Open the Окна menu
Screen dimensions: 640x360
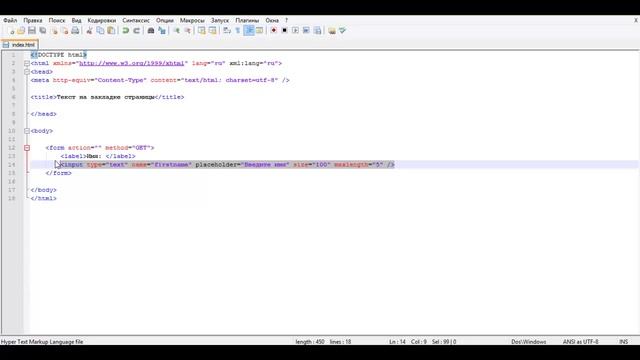tap(272, 20)
